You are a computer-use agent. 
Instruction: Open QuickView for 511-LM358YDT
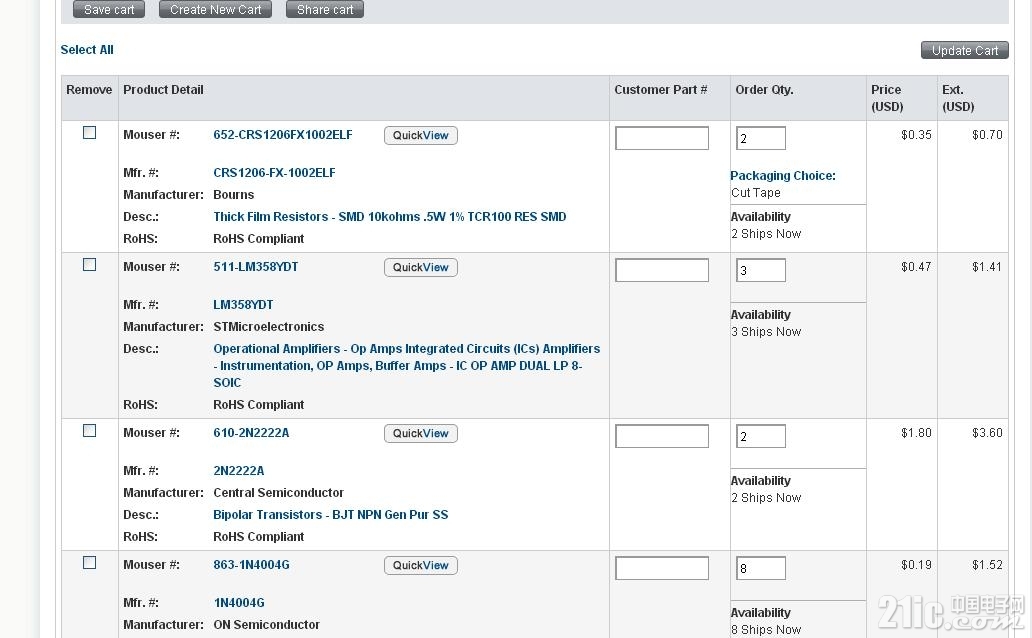[421, 267]
